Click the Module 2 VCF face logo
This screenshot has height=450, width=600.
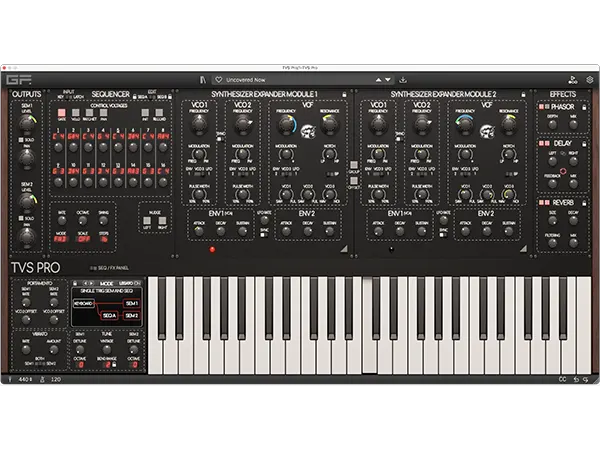pyautogui.click(x=487, y=131)
